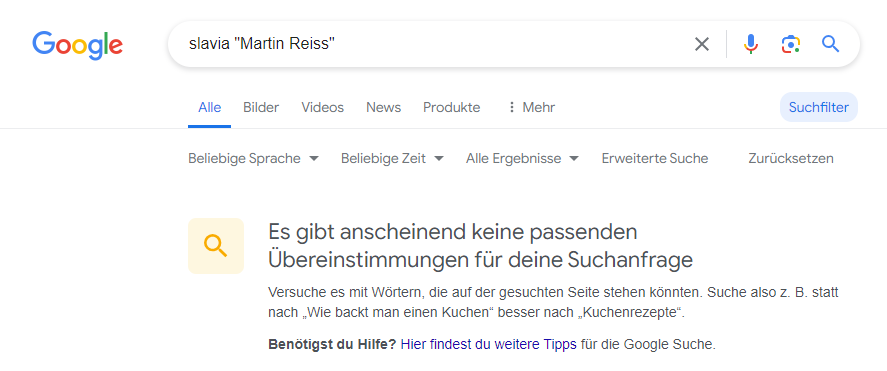Open the News tab
Viewport: 887px width, 371px height.
tap(384, 107)
